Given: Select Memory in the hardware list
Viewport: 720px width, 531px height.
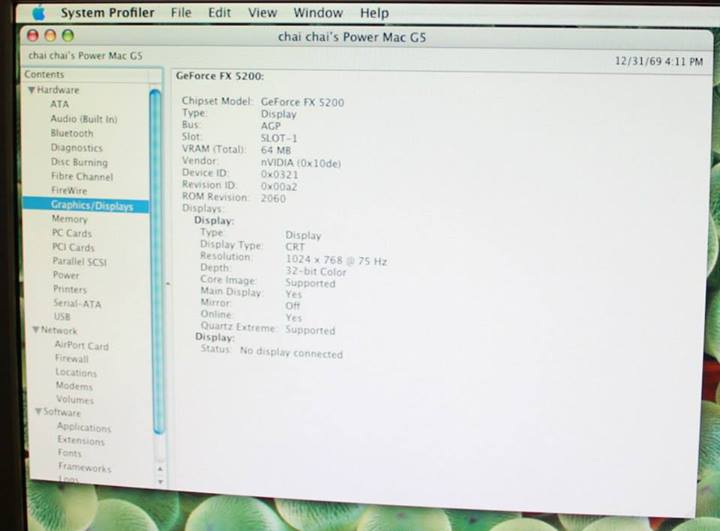Looking at the screenshot, I should pyautogui.click(x=70, y=219).
